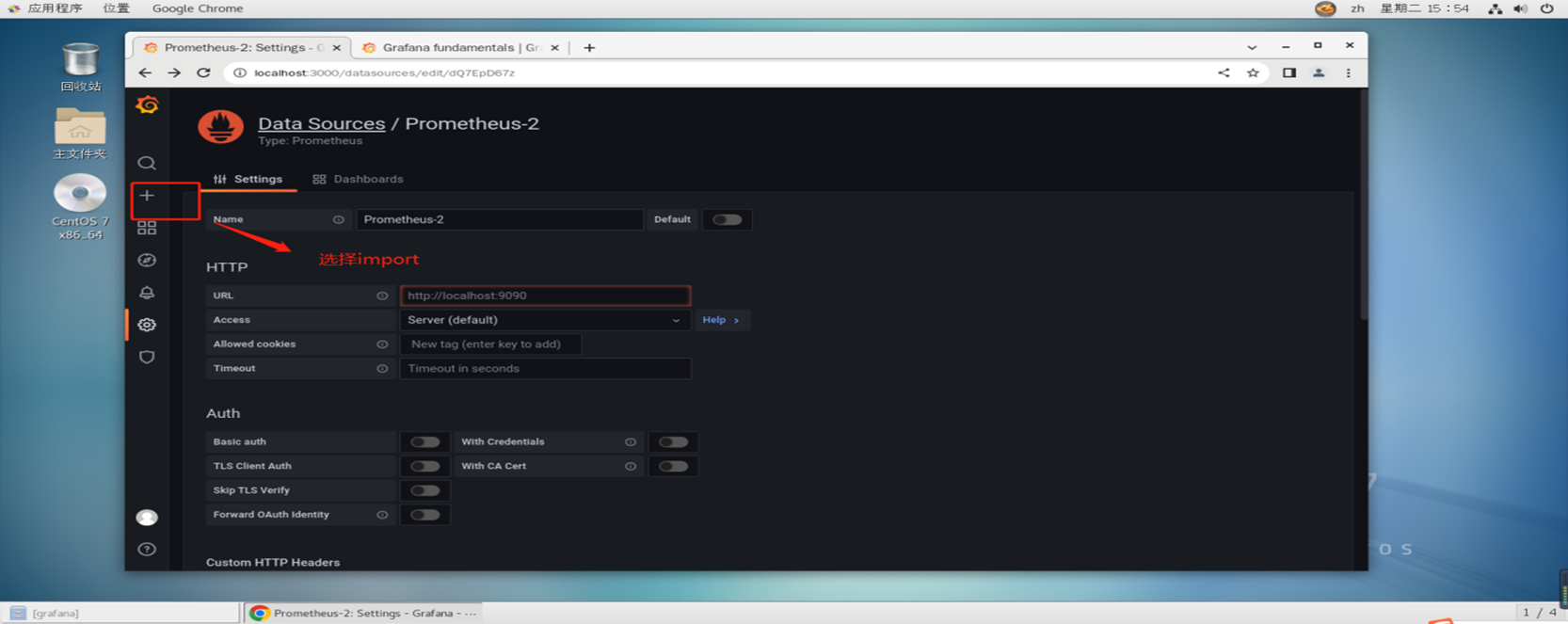Bookmark this page with star icon
The width and height of the screenshot is (1568, 624).
[1253, 72]
